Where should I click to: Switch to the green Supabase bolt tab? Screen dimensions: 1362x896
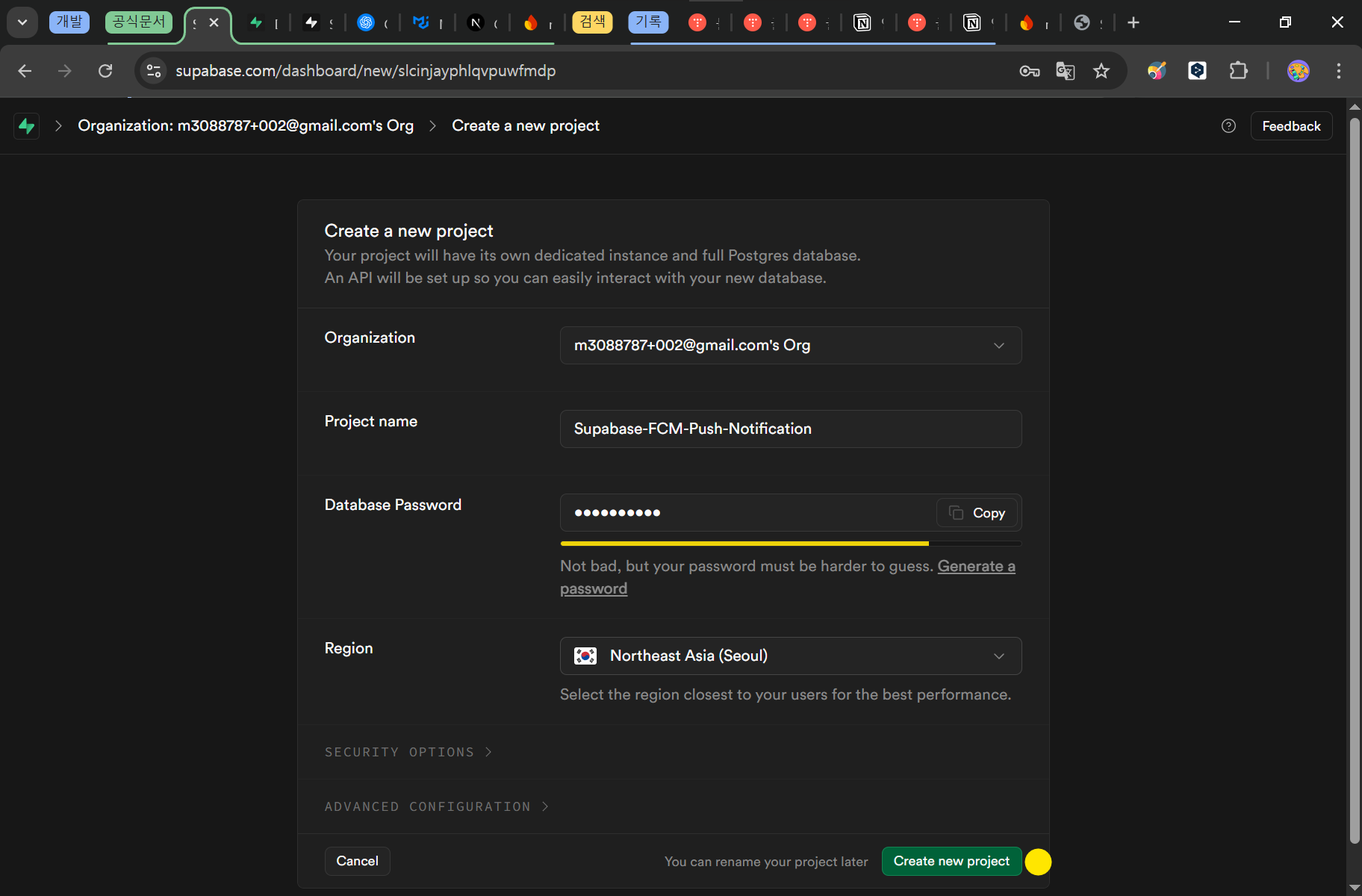pyautogui.click(x=256, y=22)
